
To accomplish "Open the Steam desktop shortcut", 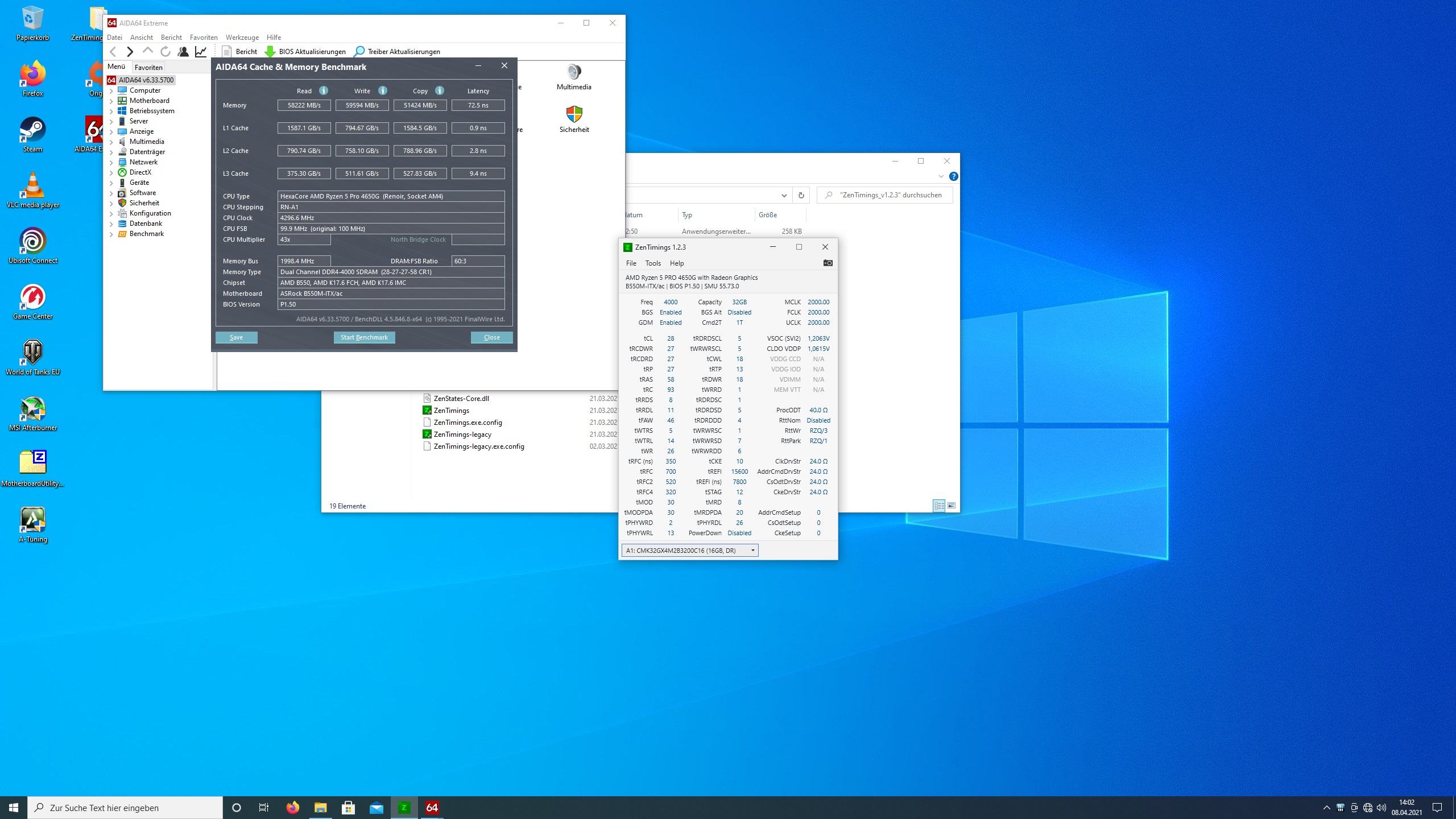I will [x=33, y=135].
